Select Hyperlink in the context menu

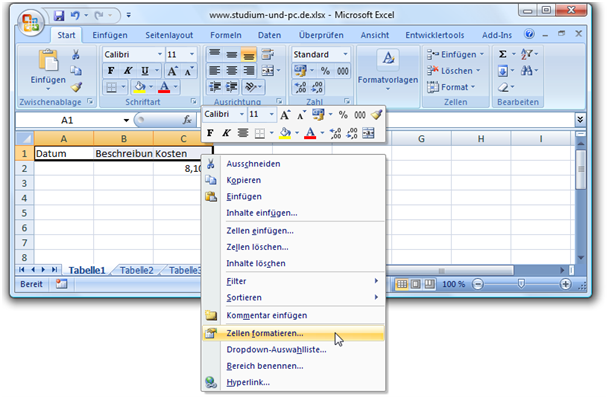click(294, 383)
